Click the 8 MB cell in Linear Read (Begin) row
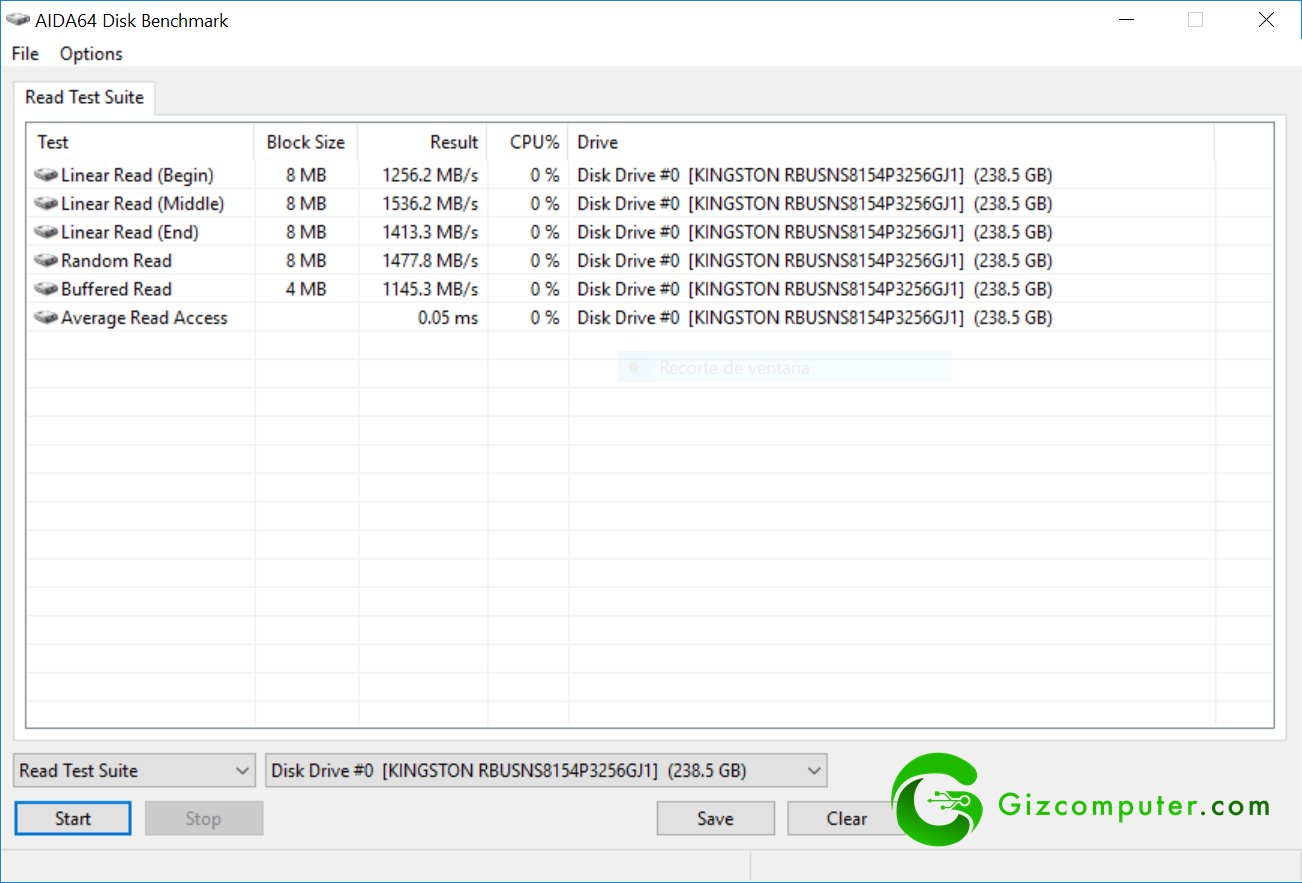 click(306, 175)
